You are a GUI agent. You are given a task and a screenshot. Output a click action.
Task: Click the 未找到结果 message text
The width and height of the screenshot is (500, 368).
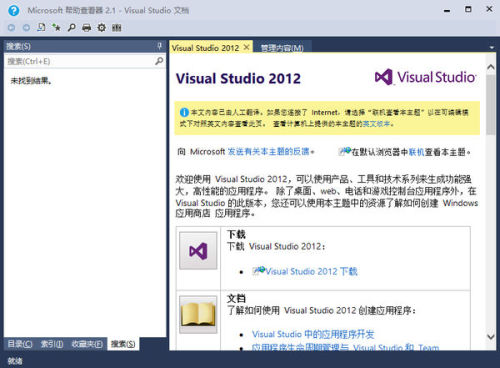click(31, 81)
